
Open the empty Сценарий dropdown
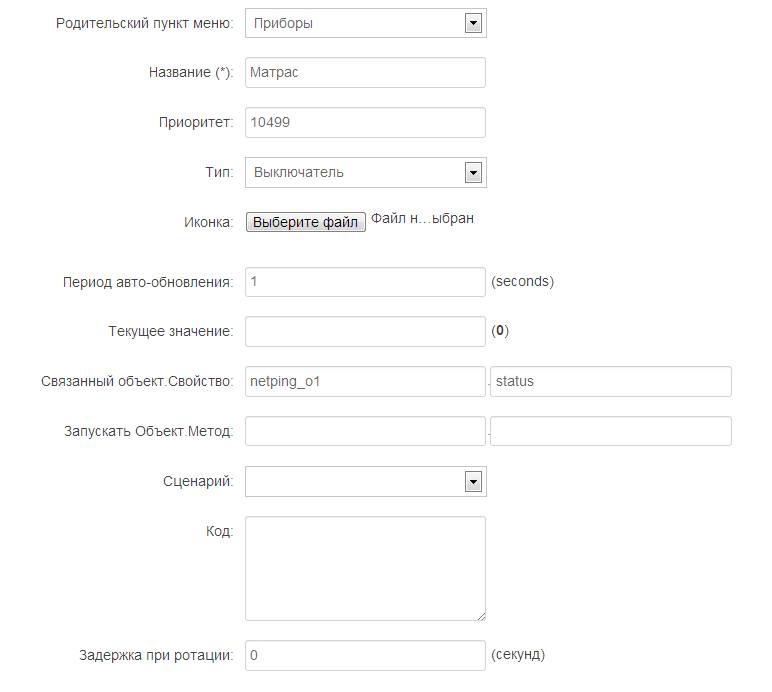tap(365, 481)
